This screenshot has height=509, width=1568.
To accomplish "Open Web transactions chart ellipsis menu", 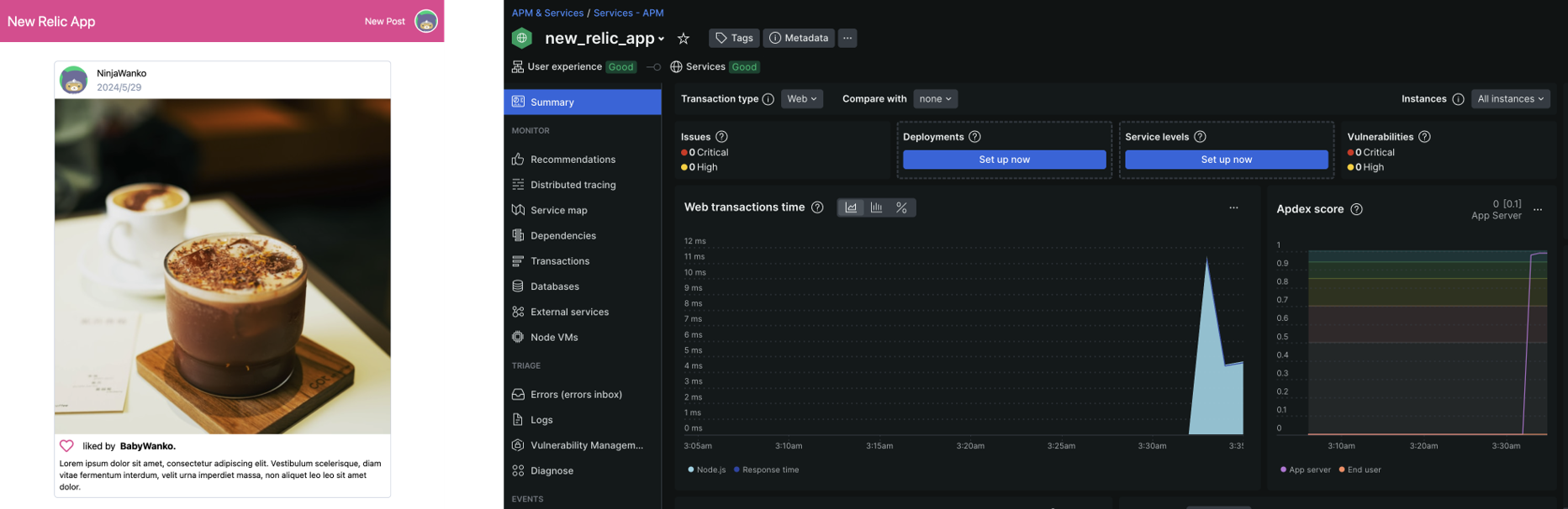I will pos(1233,207).
